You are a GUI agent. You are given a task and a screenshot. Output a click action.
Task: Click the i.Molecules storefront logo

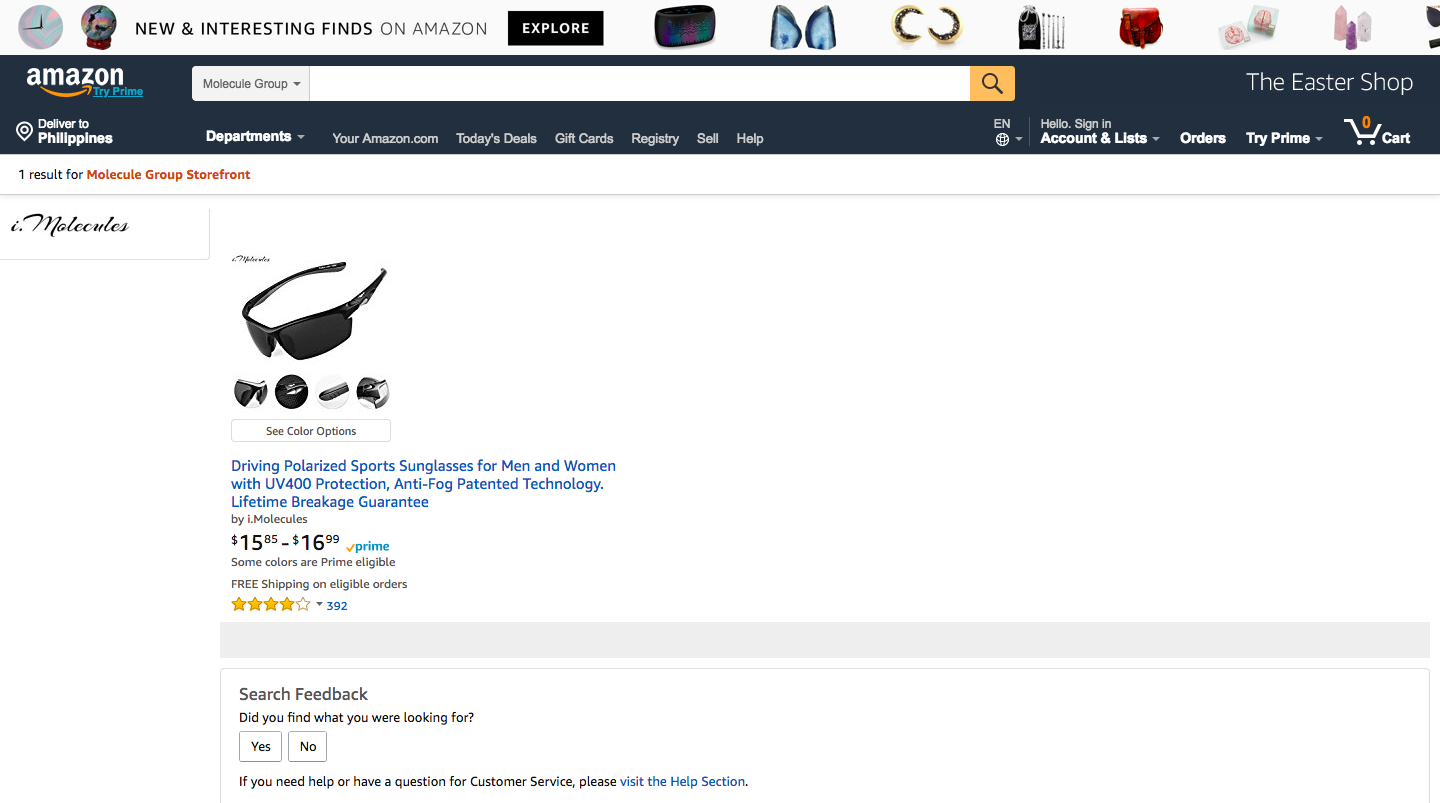pyautogui.click(x=70, y=225)
